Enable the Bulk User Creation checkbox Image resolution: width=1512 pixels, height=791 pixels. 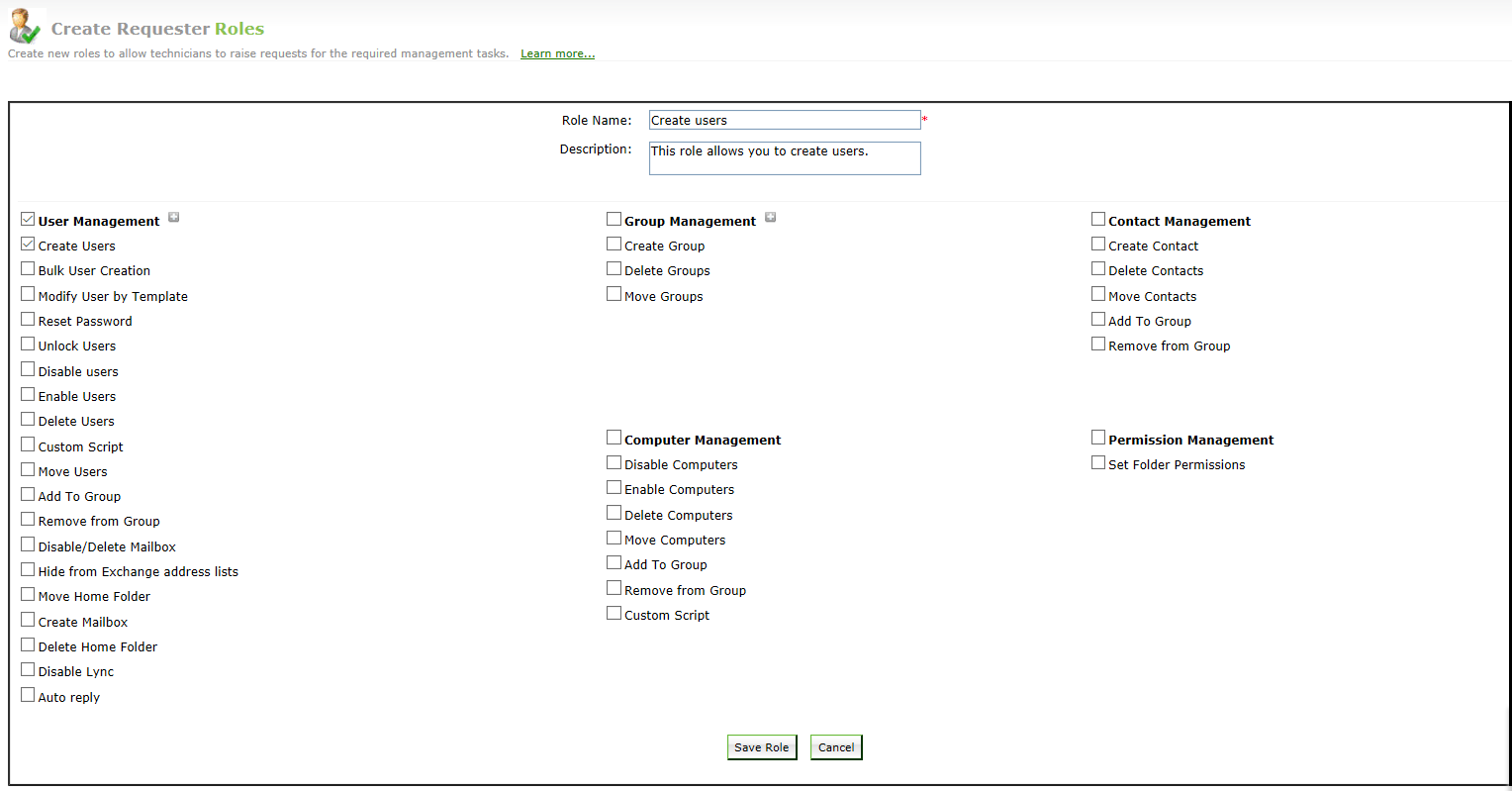point(28,268)
